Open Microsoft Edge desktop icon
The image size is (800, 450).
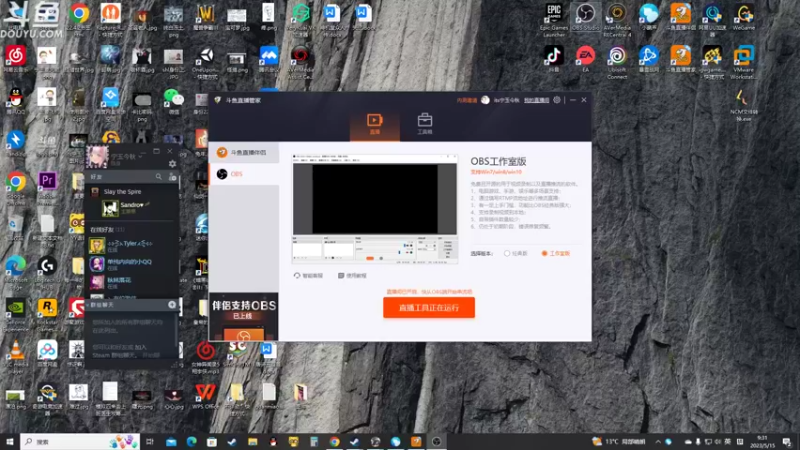click(16, 271)
